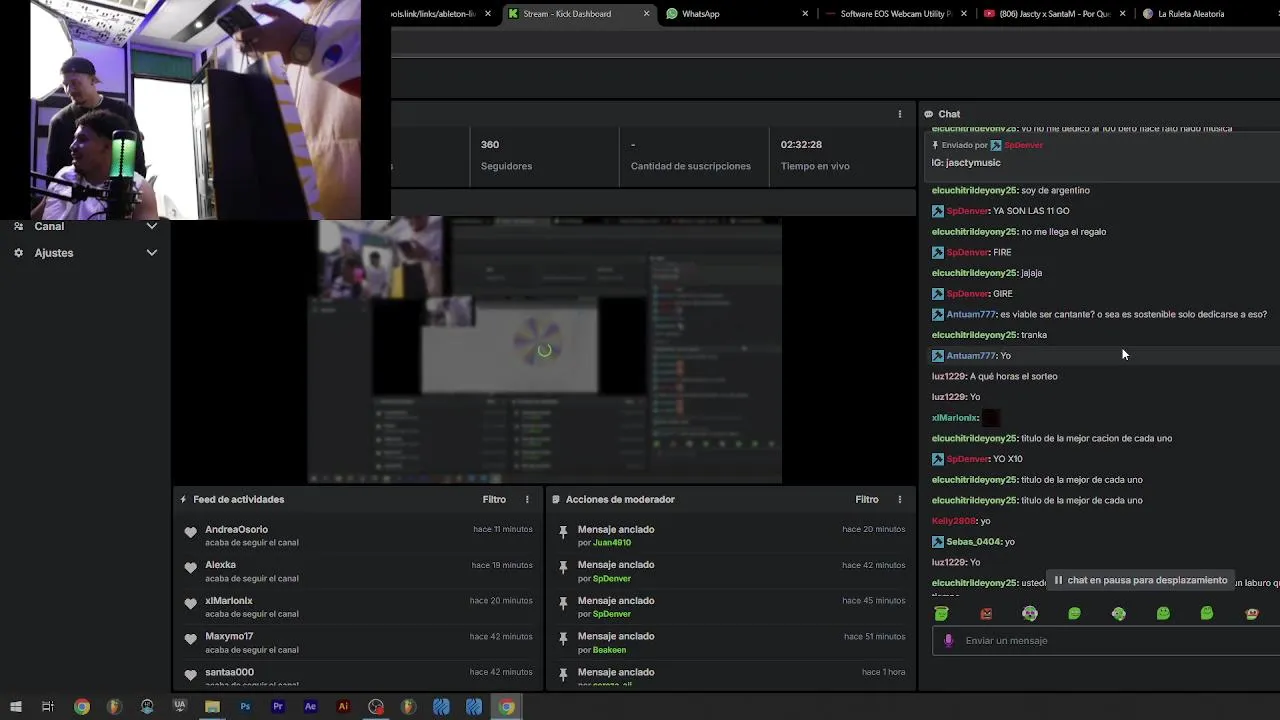Open Photoshop from the taskbar
This screenshot has width=1280, height=720.
[x=245, y=707]
